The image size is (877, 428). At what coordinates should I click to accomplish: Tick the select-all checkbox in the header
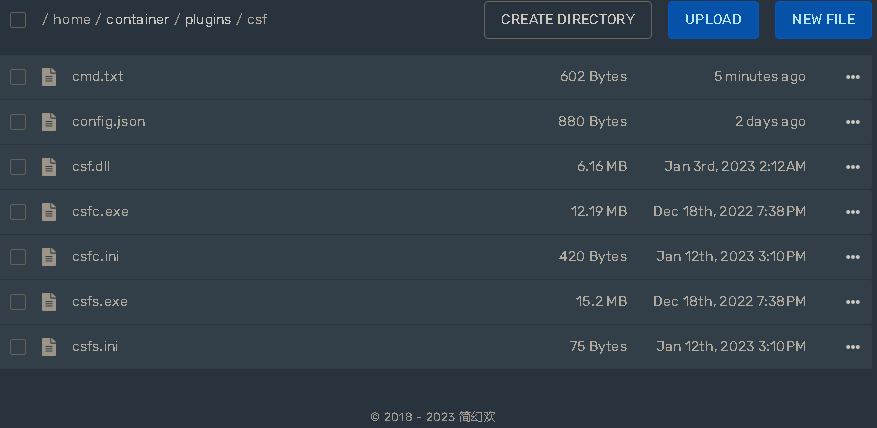point(18,20)
